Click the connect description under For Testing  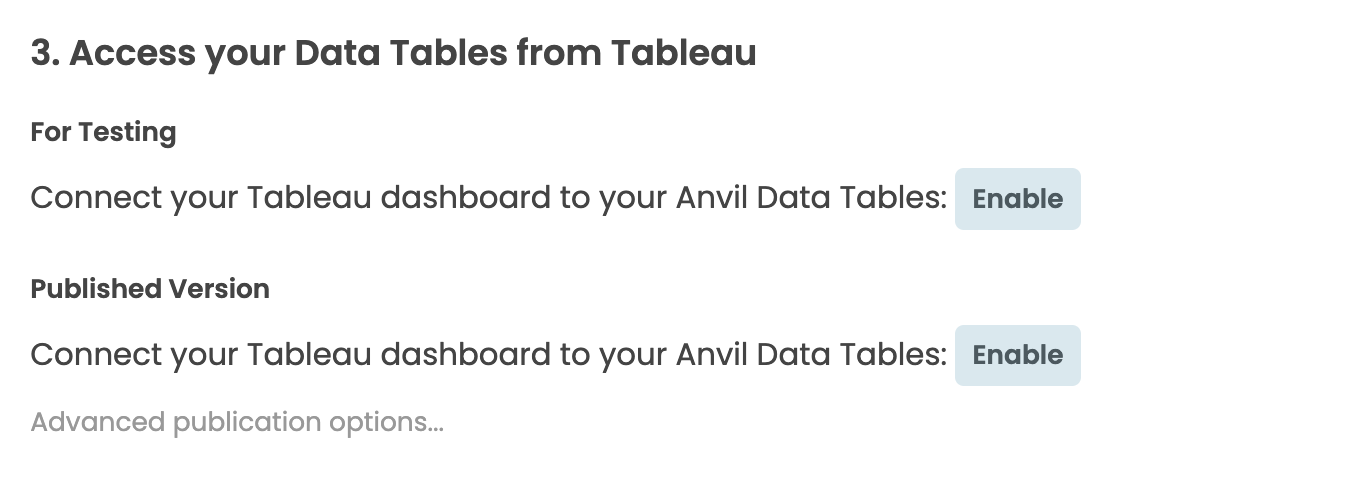[488, 198]
